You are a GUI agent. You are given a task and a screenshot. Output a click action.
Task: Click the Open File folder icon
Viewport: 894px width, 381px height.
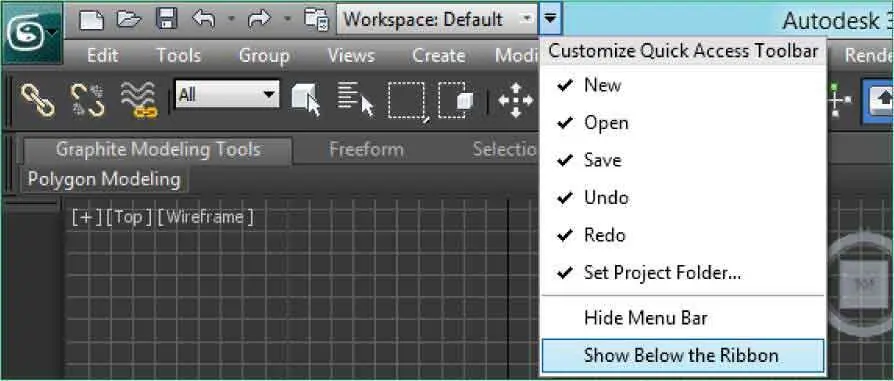[x=128, y=20]
